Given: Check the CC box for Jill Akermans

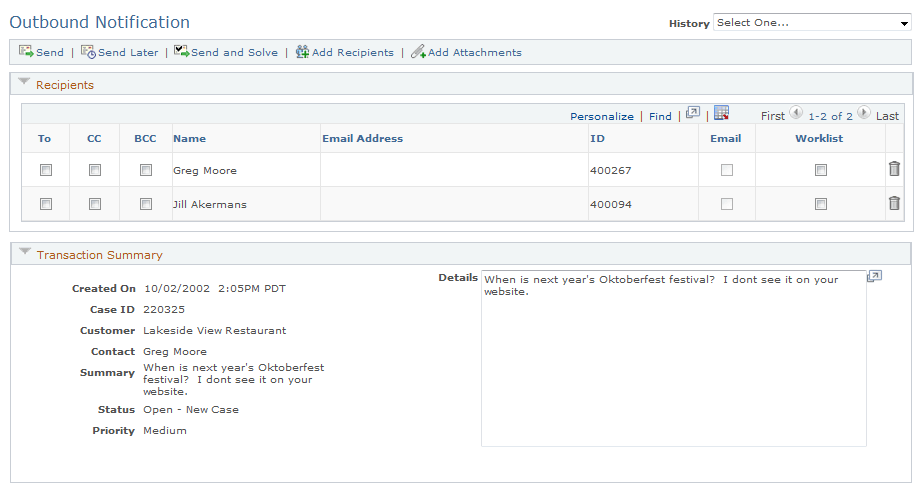Looking at the screenshot, I should pos(95,204).
